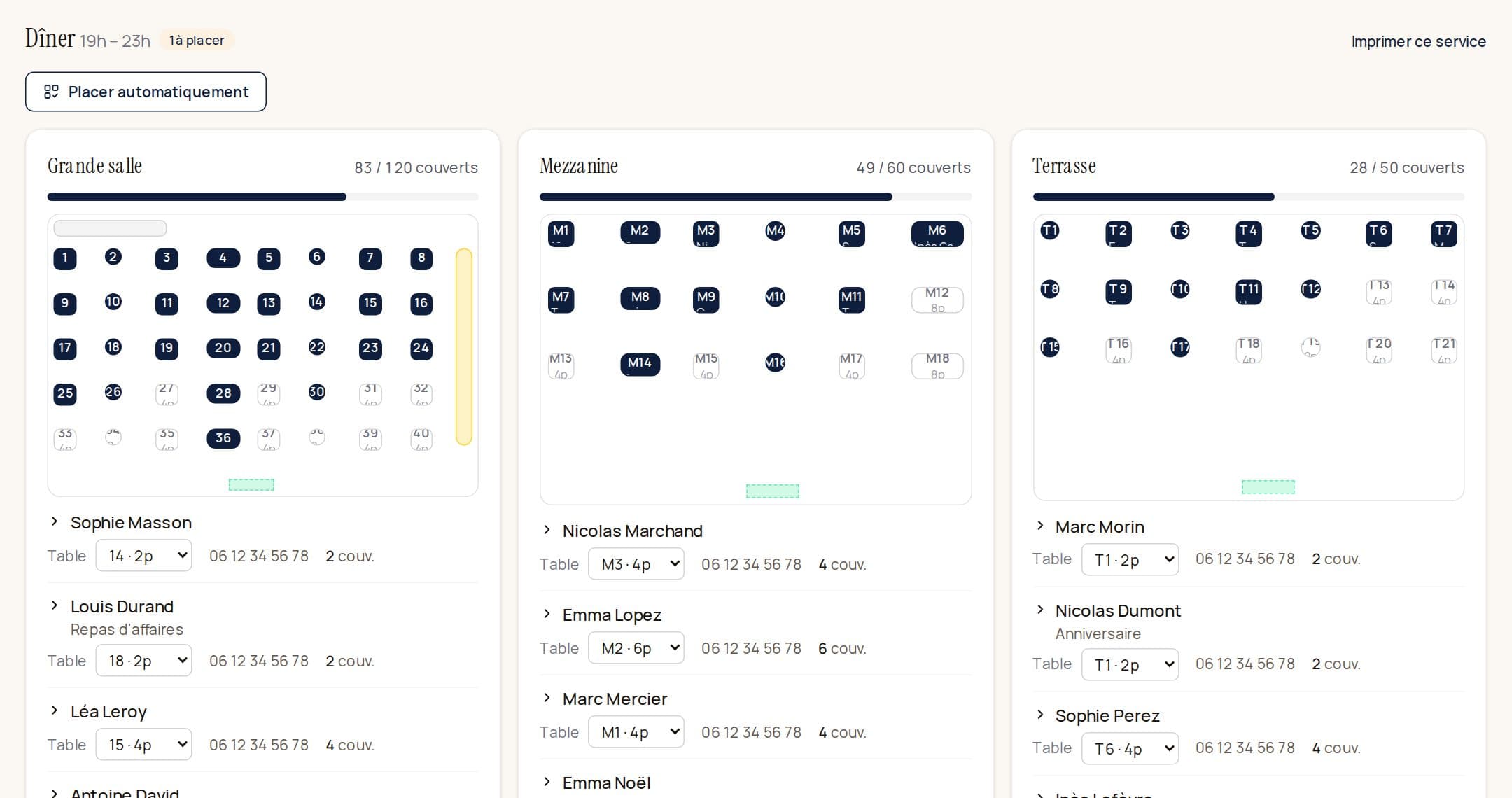
Task: Expand Sophie Masson reservation details
Action: pos(55,521)
